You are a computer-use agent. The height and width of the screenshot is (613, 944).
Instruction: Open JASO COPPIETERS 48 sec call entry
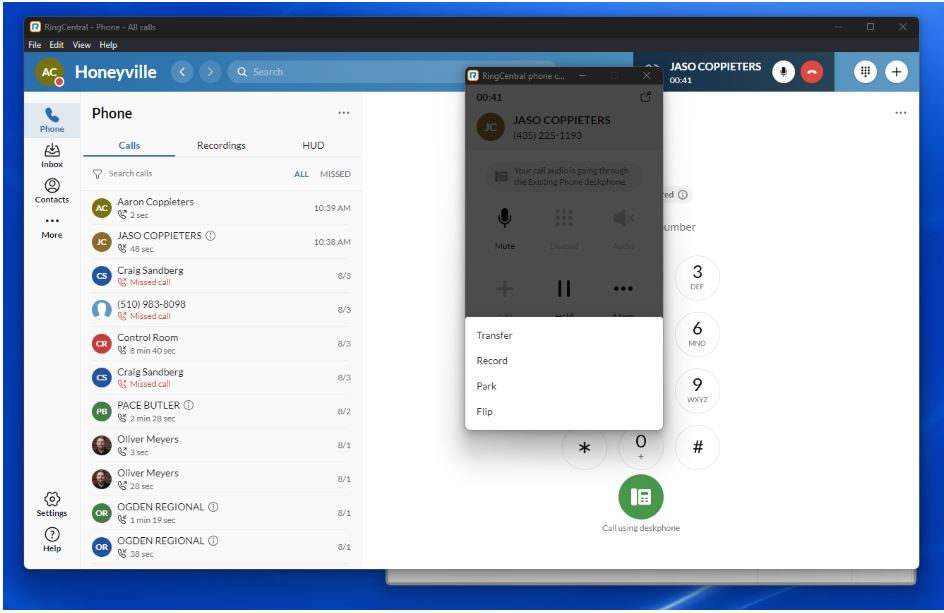coord(221,241)
